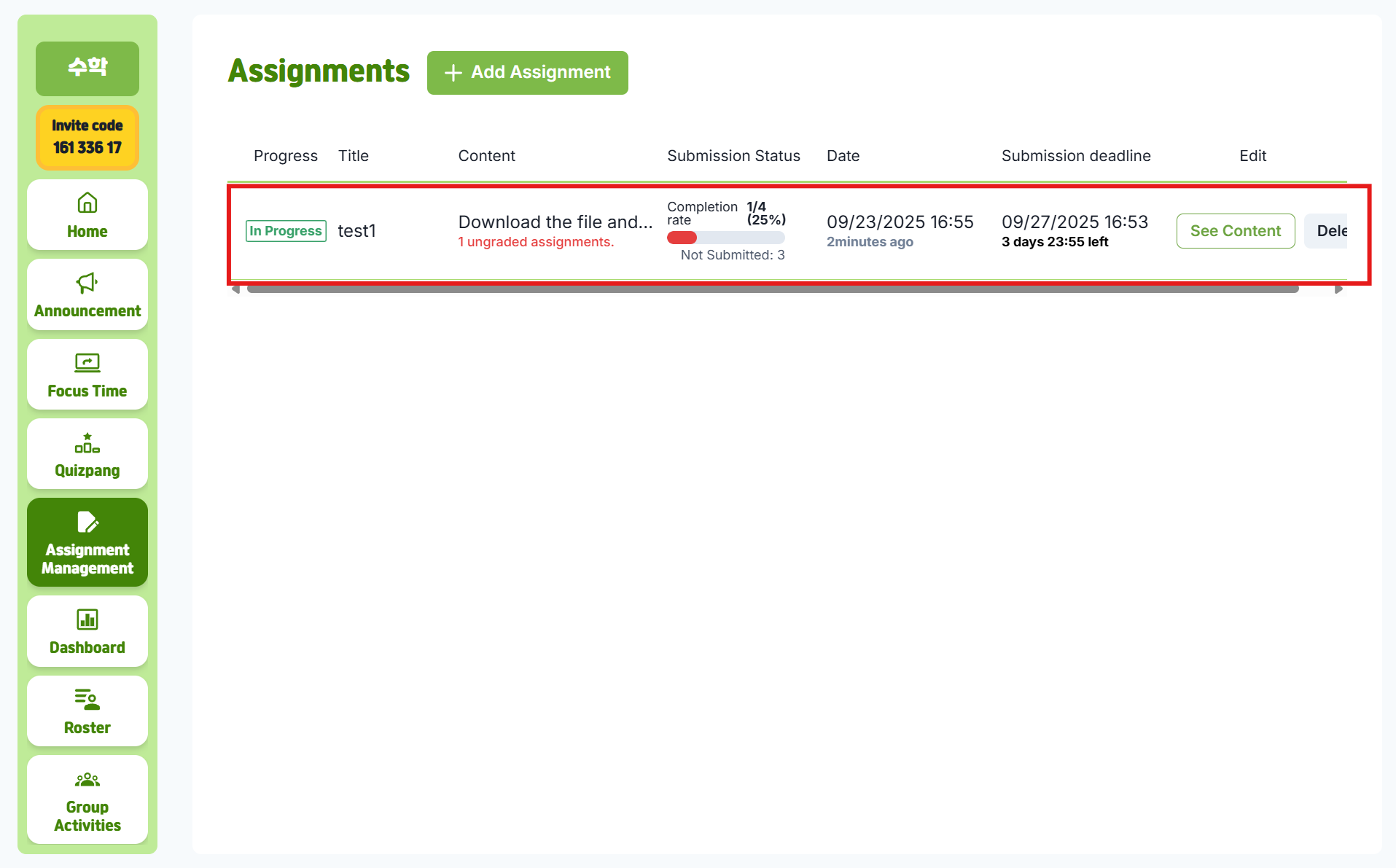
Task: Click the class name badge in the sidebar
Action: click(x=87, y=69)
